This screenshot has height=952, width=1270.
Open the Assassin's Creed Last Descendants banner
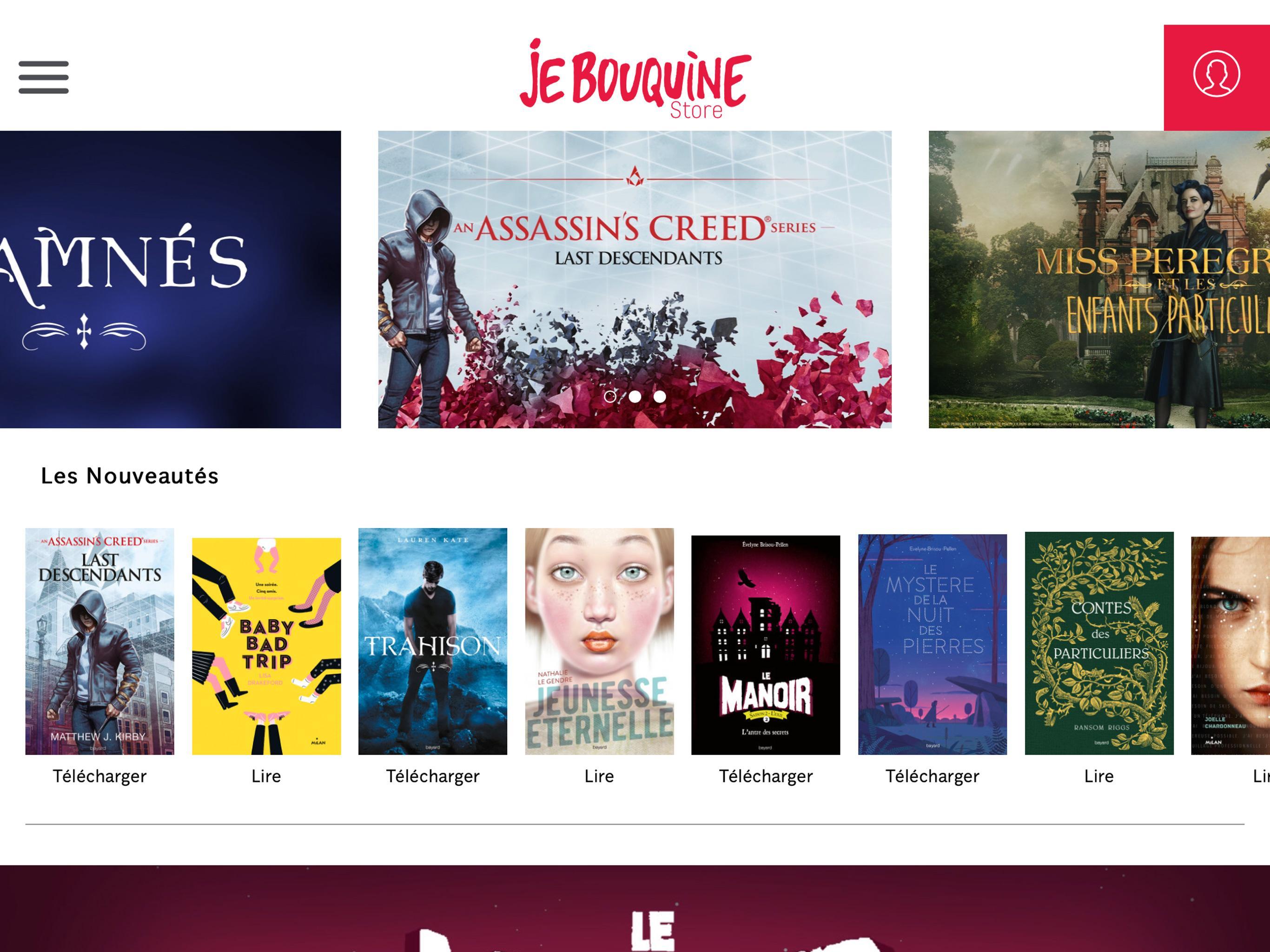point(635,279)
